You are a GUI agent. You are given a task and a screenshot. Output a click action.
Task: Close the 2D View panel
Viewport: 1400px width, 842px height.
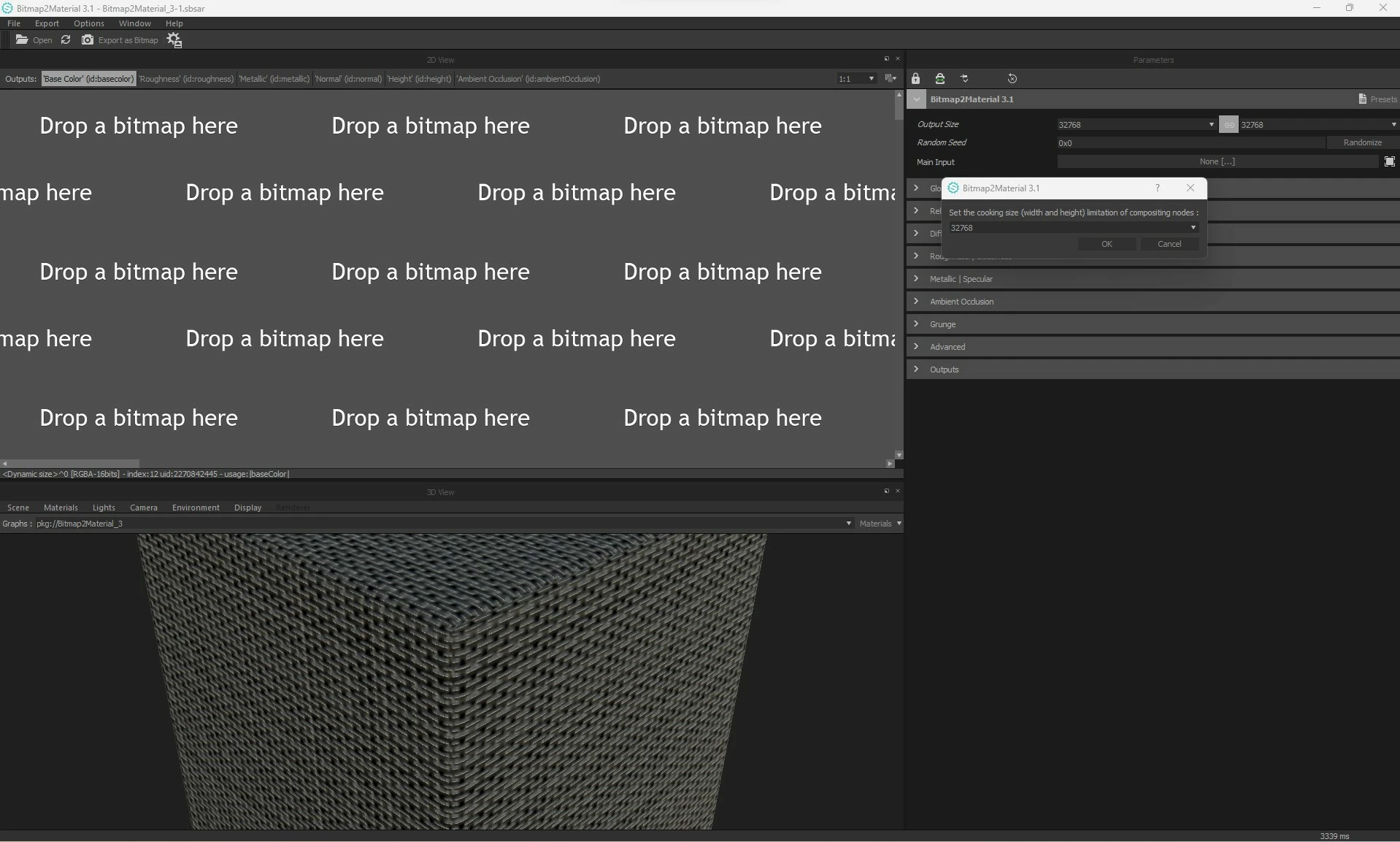pyautogui.click(x=898, y=59)
